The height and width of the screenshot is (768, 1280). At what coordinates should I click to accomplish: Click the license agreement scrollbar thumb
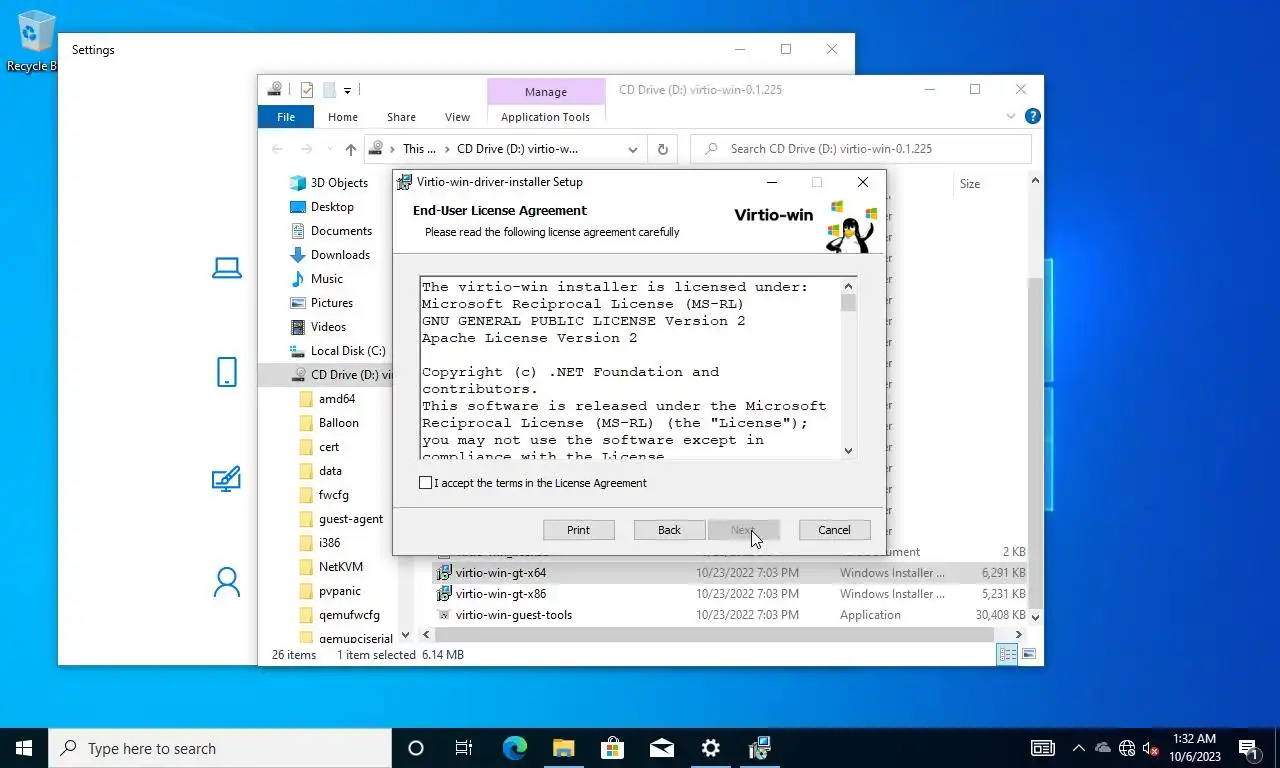848,303
